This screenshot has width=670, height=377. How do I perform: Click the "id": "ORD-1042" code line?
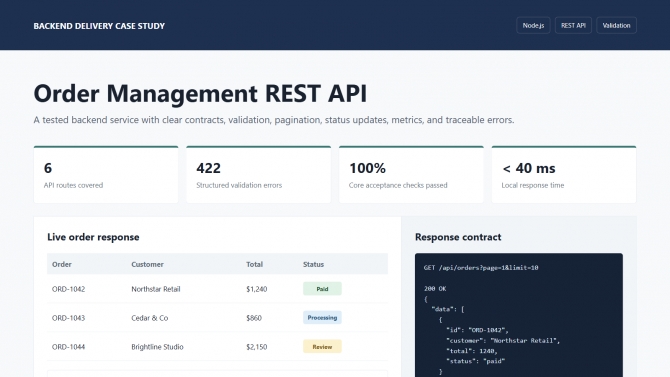coord(477,330)
